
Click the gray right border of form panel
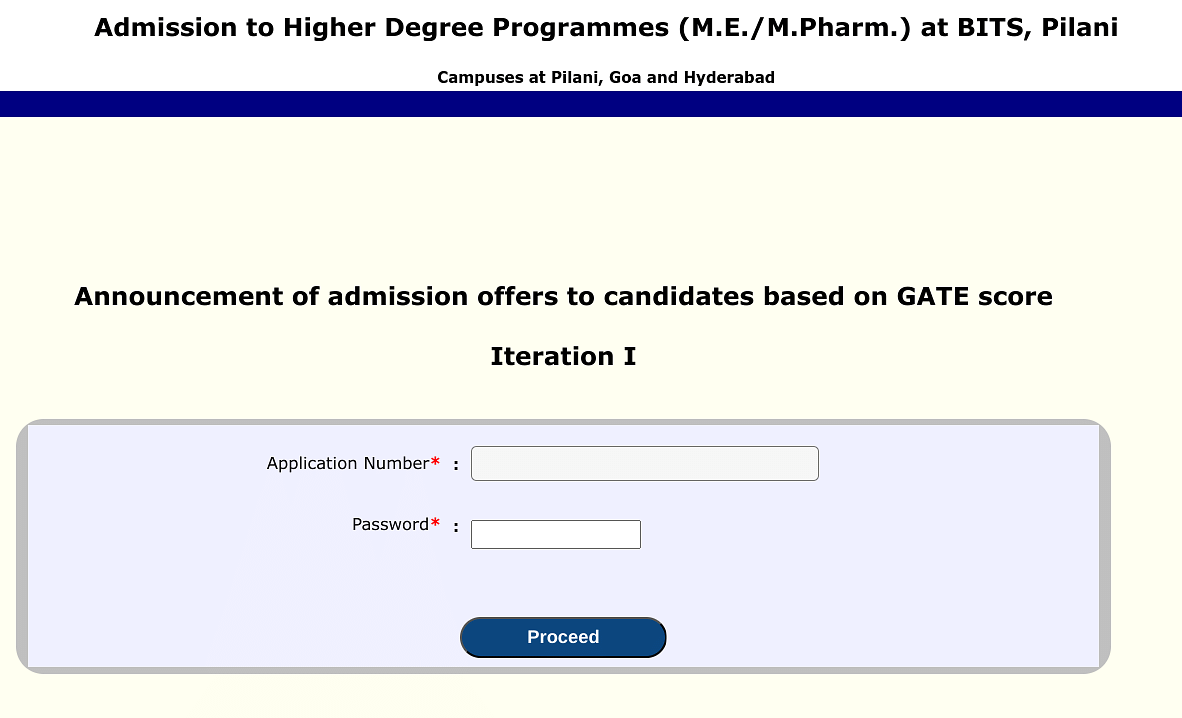pos(1104,546)
